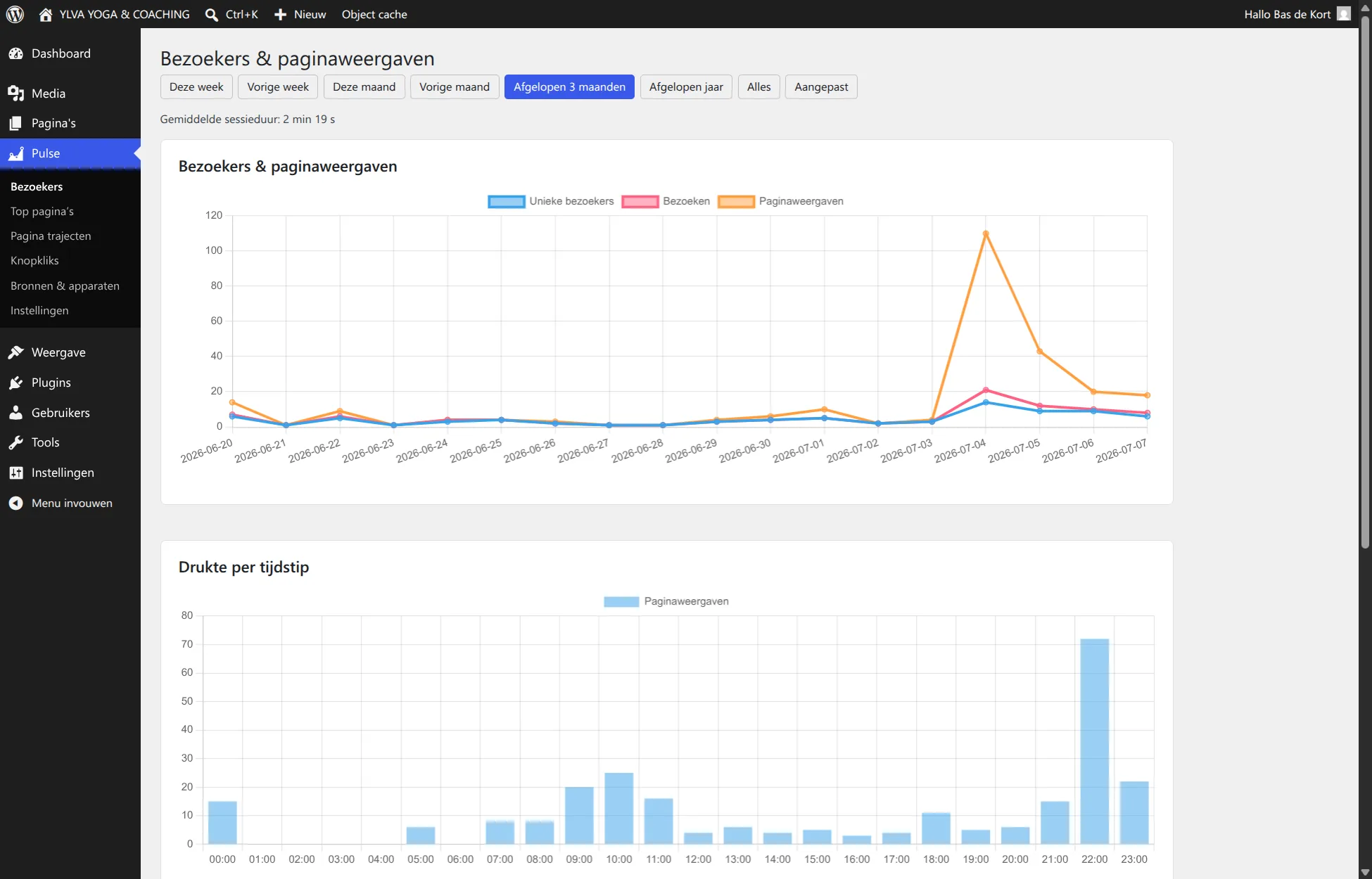
Task: Click the 22:00 bar in the hourly chart
Action: click(x=1094, y=741)
